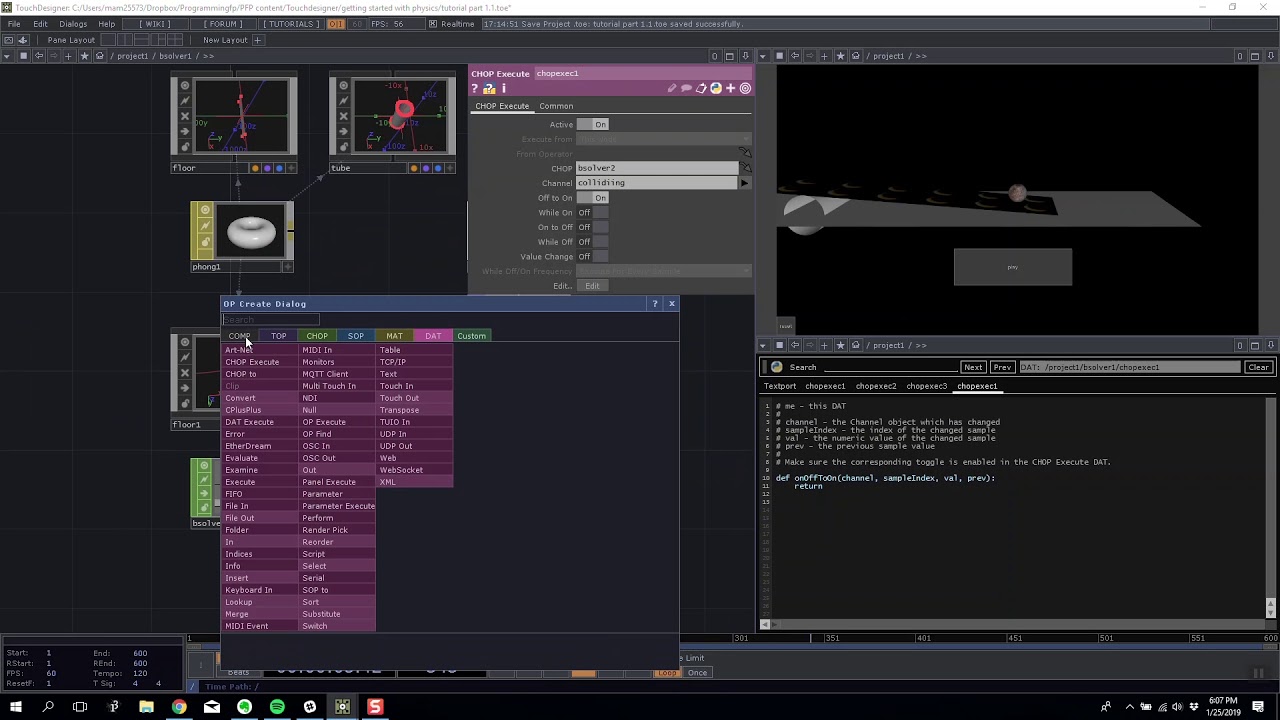Screen dimensions: 1280x720
Task: Close the OP Create Dialog
Action: (x=671, y=304)
